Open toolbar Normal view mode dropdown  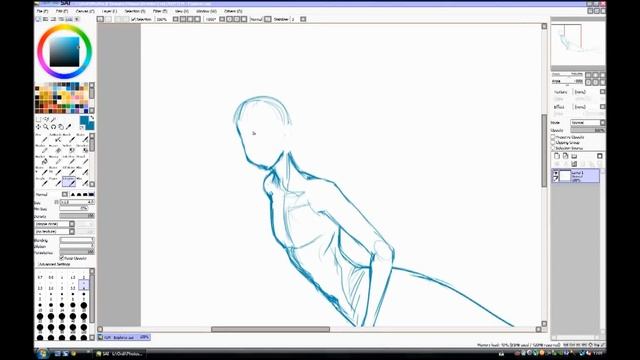(267, 19)
